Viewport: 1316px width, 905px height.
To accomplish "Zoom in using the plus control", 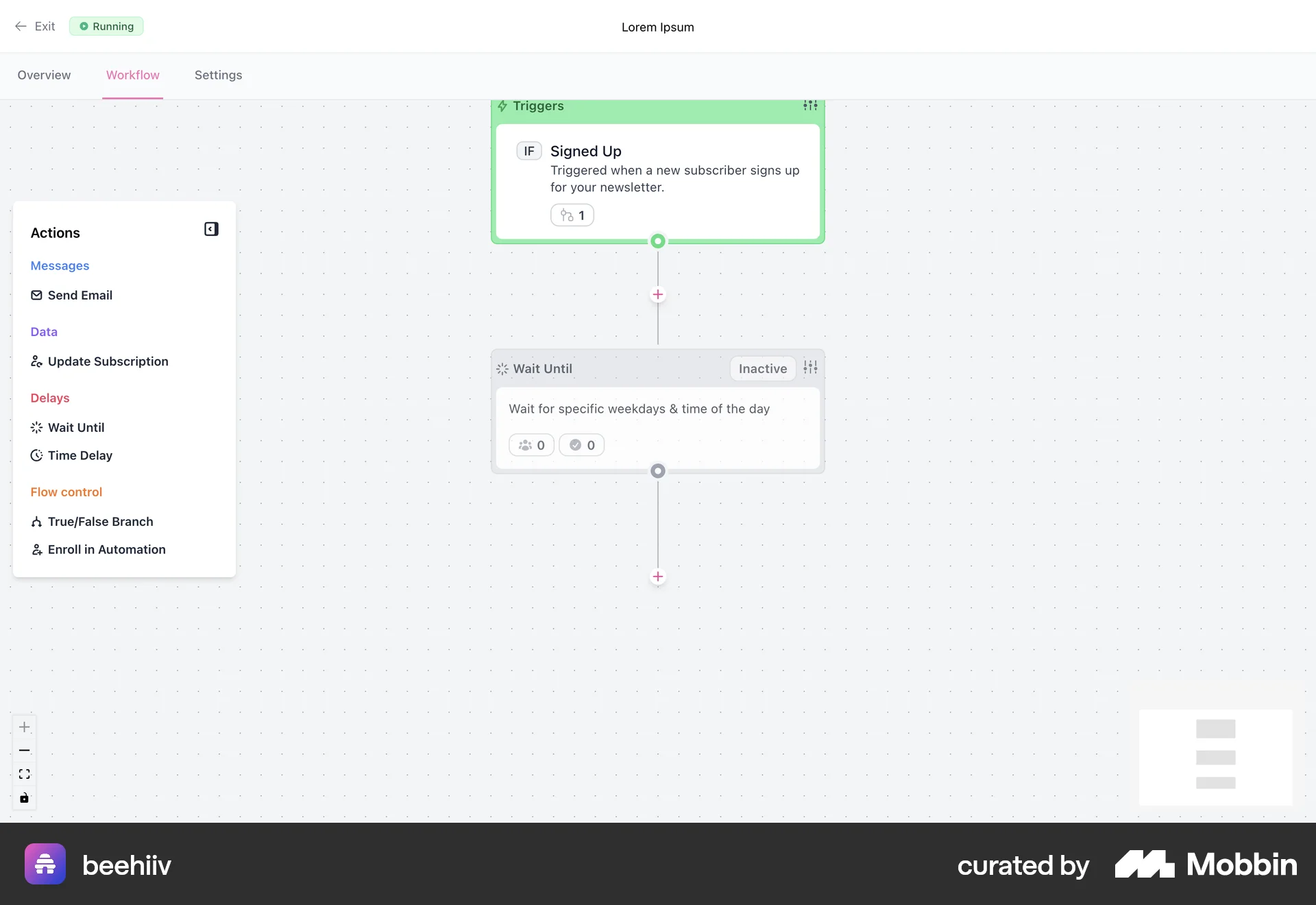I will 24,727.
